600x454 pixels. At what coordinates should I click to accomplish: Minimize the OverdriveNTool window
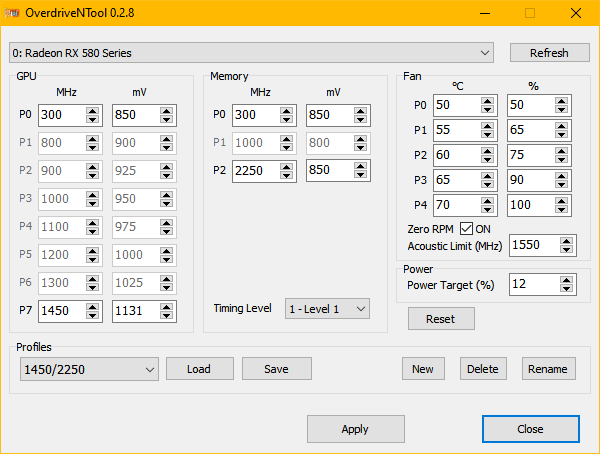click(485, 13)
